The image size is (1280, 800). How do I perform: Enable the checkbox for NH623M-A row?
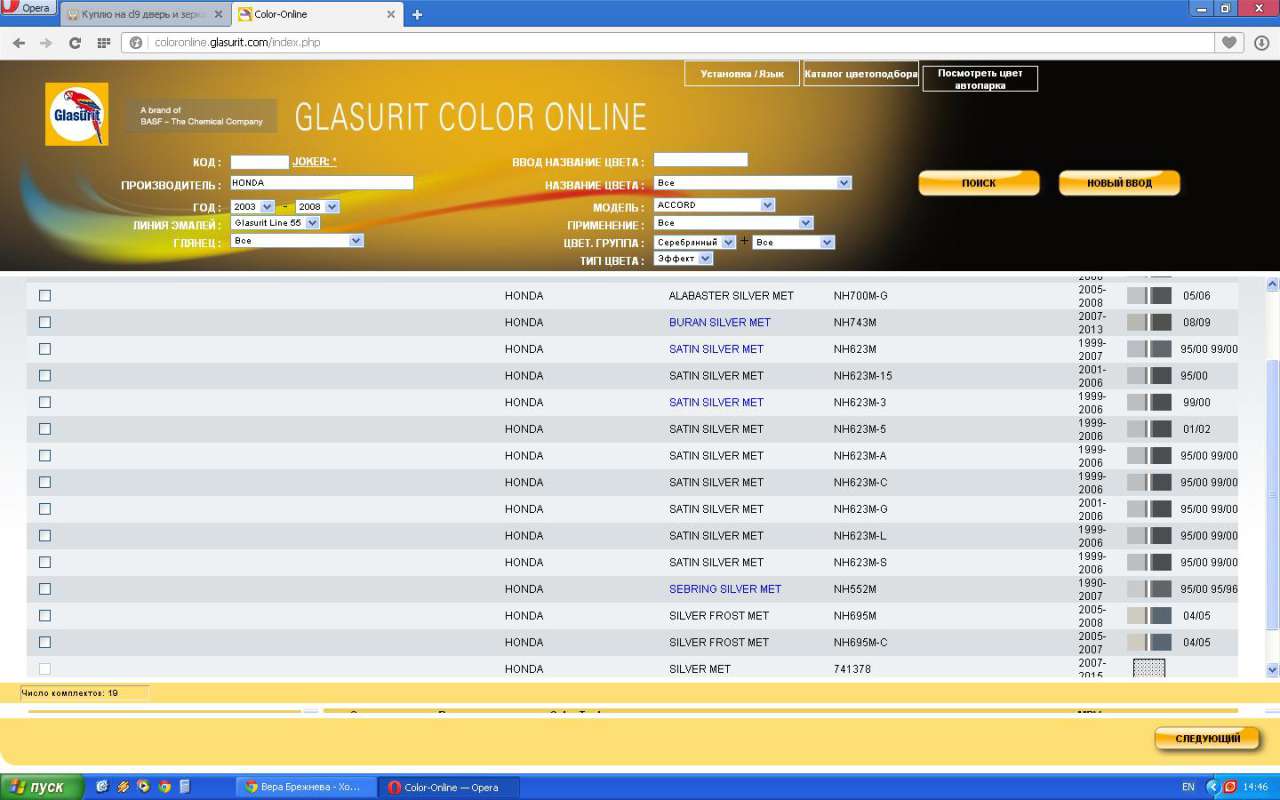[x=45, y=456]
